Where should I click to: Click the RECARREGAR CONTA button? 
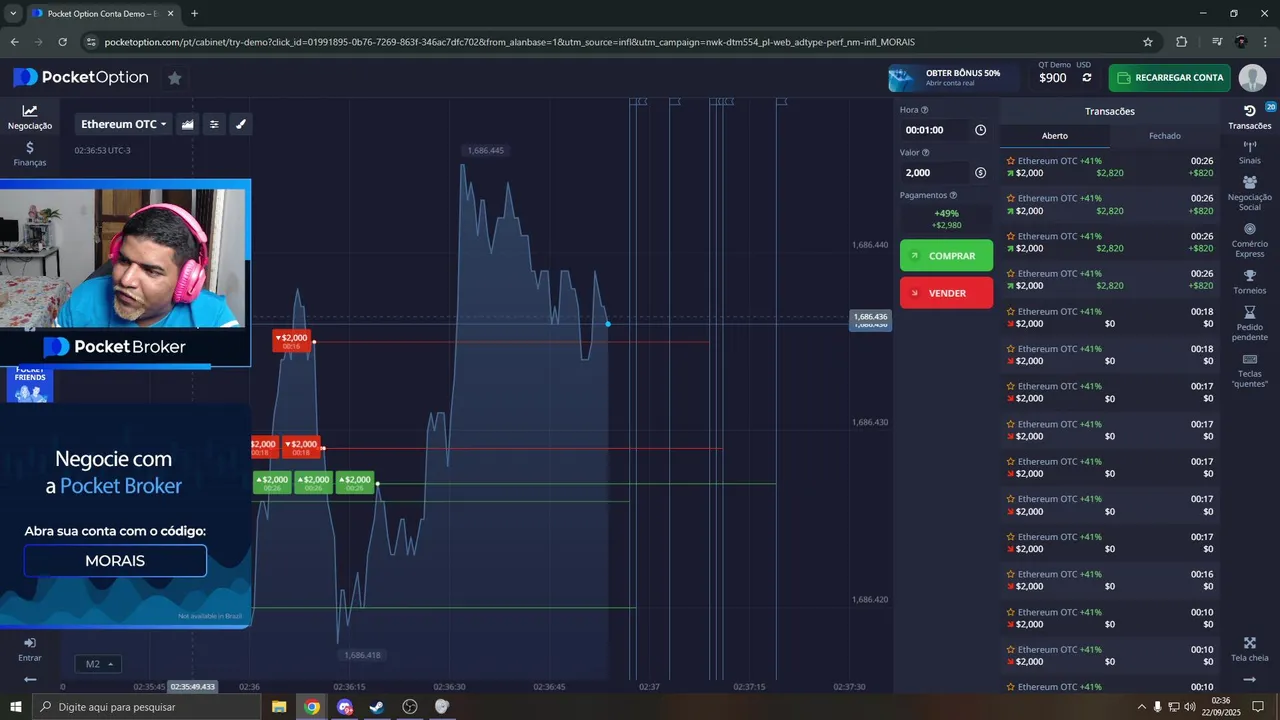(1169, 78)
